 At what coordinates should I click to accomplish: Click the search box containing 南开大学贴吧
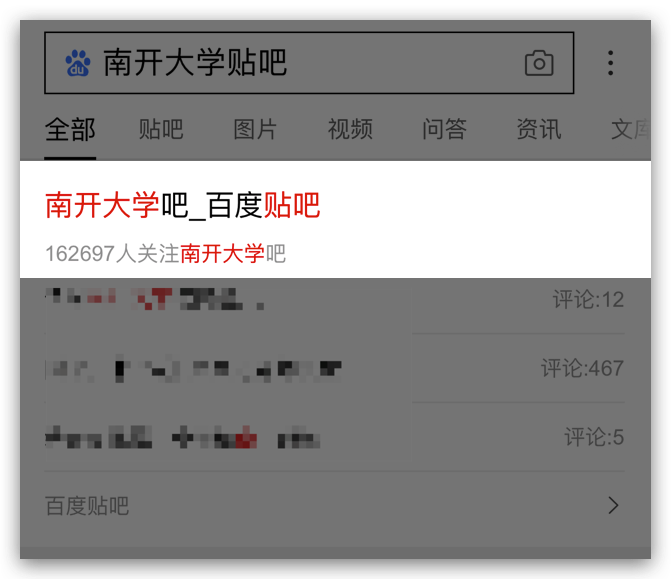coord(309,63)
